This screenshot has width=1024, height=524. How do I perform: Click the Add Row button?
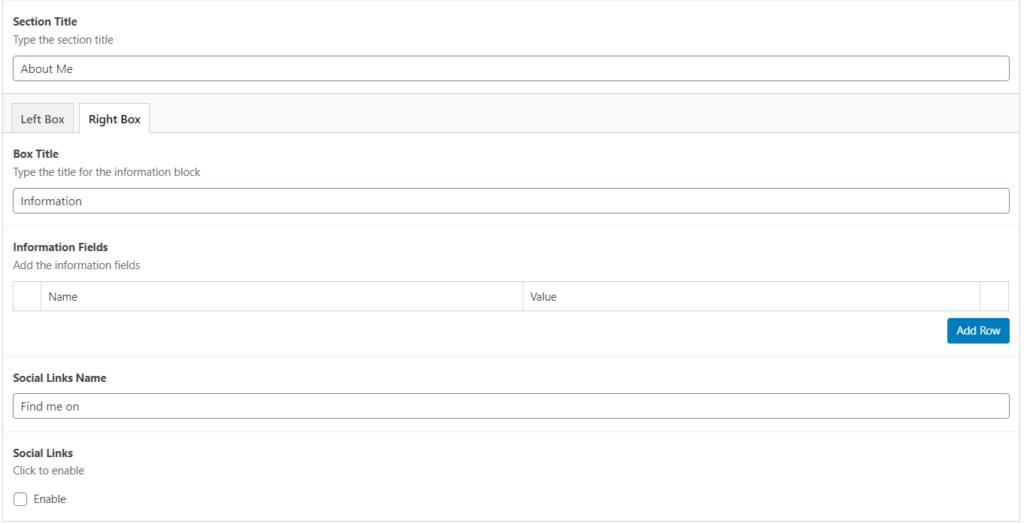[978, 331]
